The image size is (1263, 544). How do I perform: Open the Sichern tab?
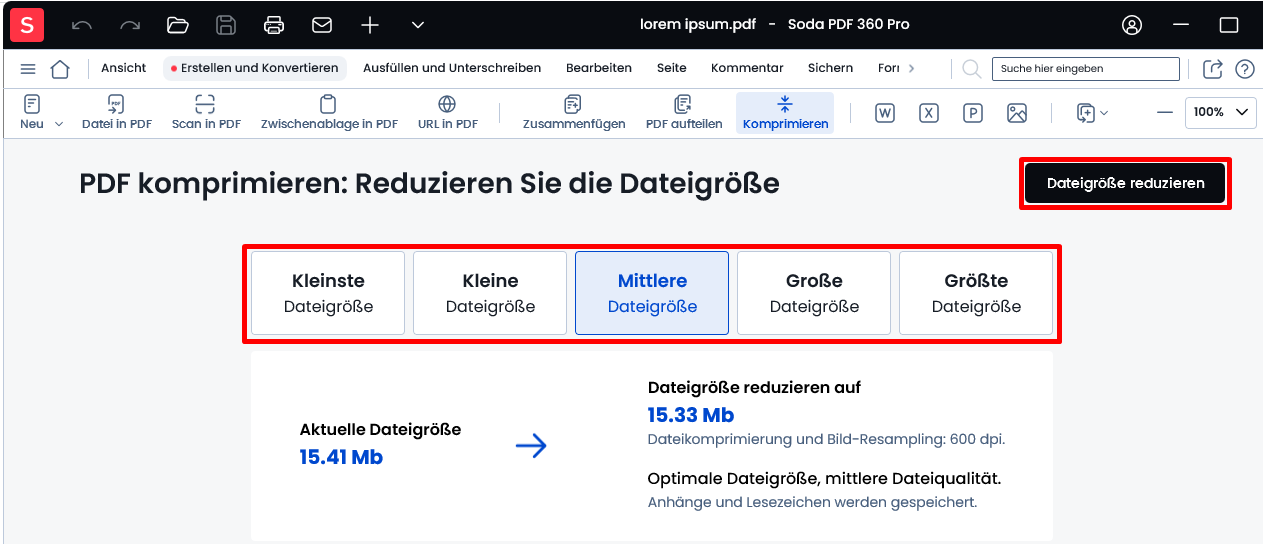[831, 68]
